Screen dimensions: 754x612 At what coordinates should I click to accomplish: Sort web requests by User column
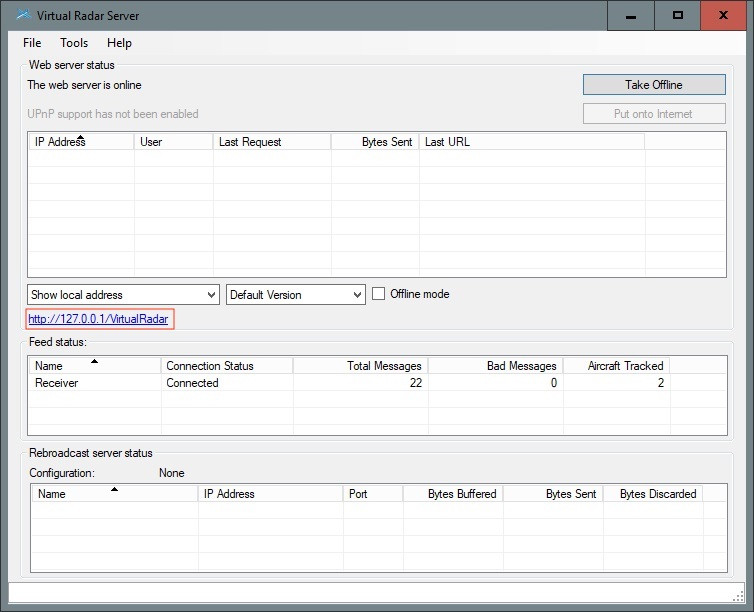coord(174,142)
